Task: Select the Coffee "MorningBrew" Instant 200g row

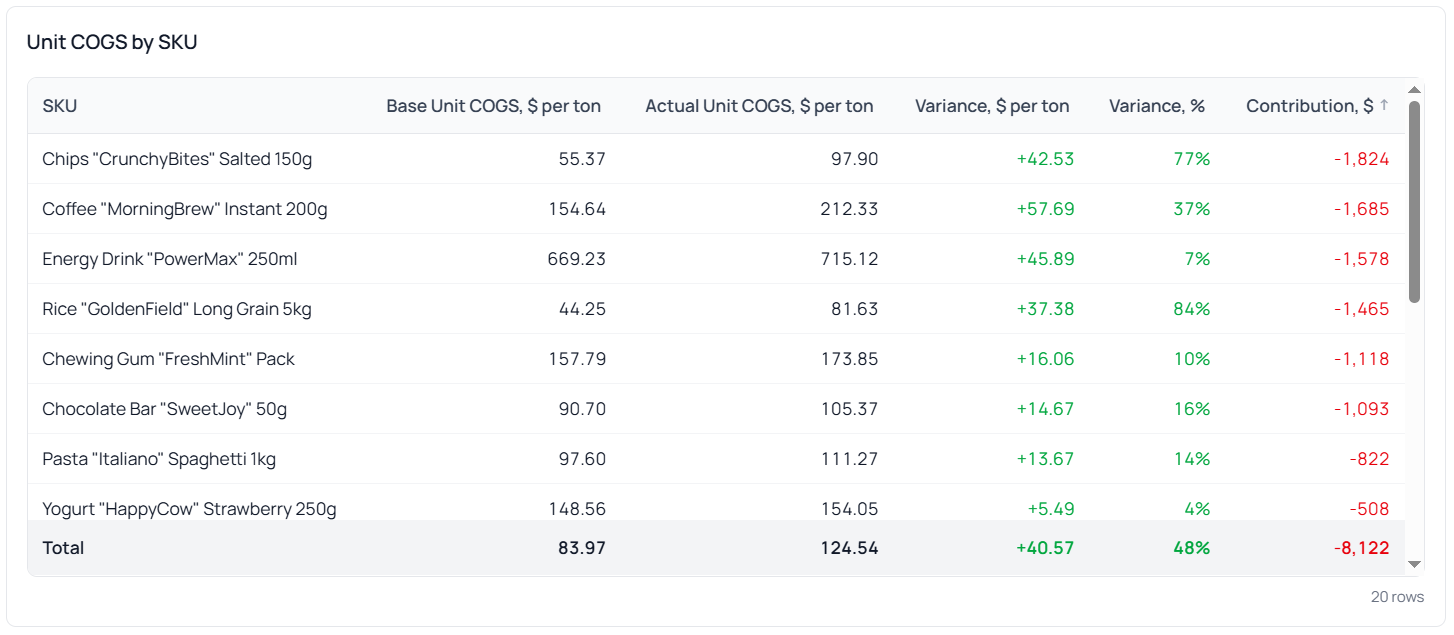Action: 184,209
